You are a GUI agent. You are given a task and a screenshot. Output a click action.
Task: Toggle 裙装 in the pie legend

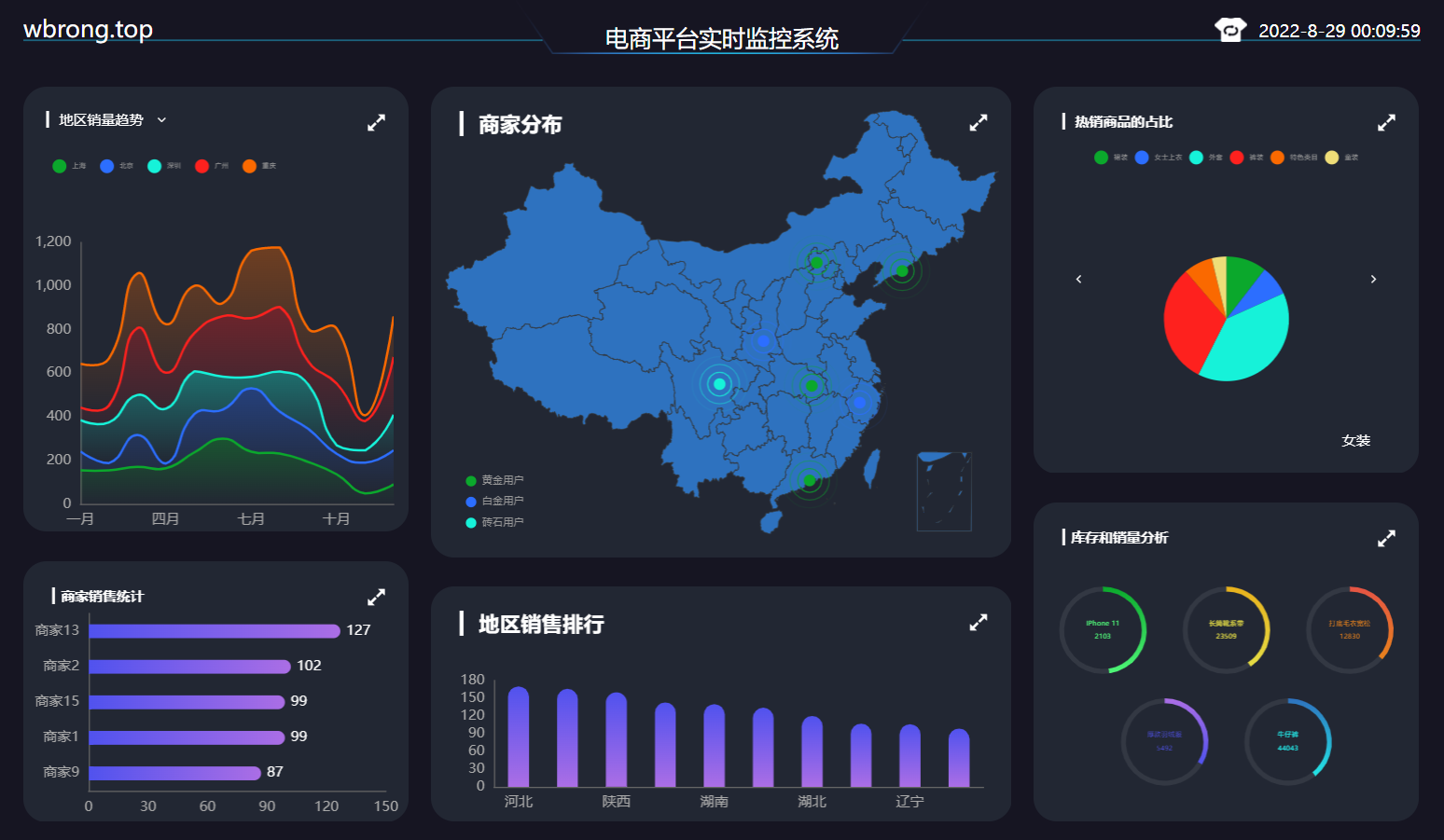click(x=1111, y=158)
